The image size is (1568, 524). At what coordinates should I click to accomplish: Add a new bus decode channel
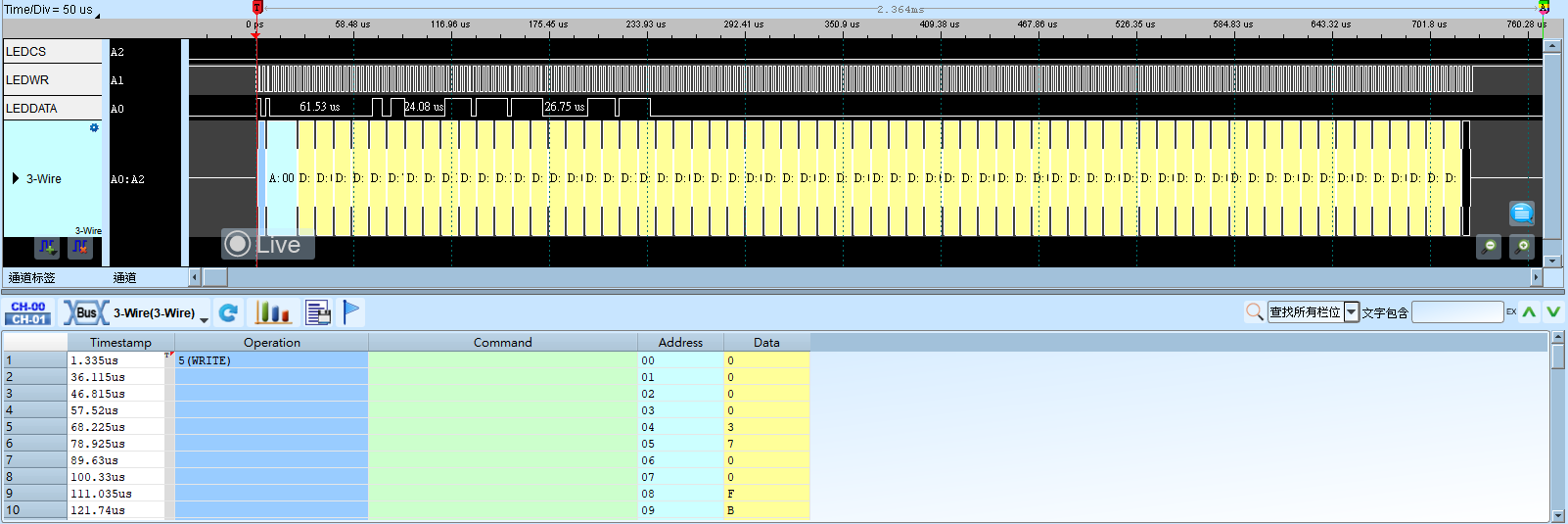click(x=47, y=248)
